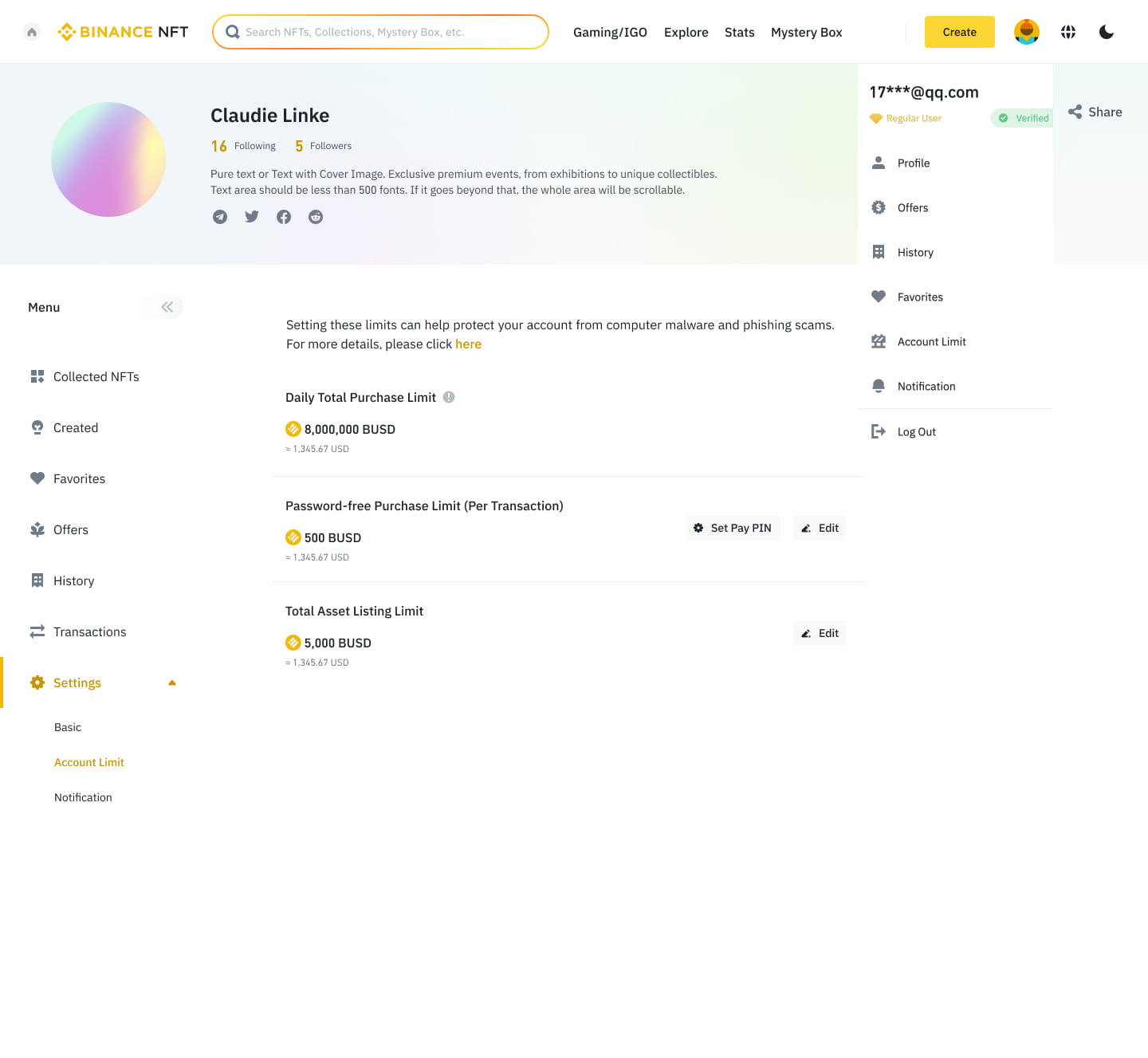The image size is (1148, 1058).
Task: Open Created in the left menu
Action: (x=65, y=427)
